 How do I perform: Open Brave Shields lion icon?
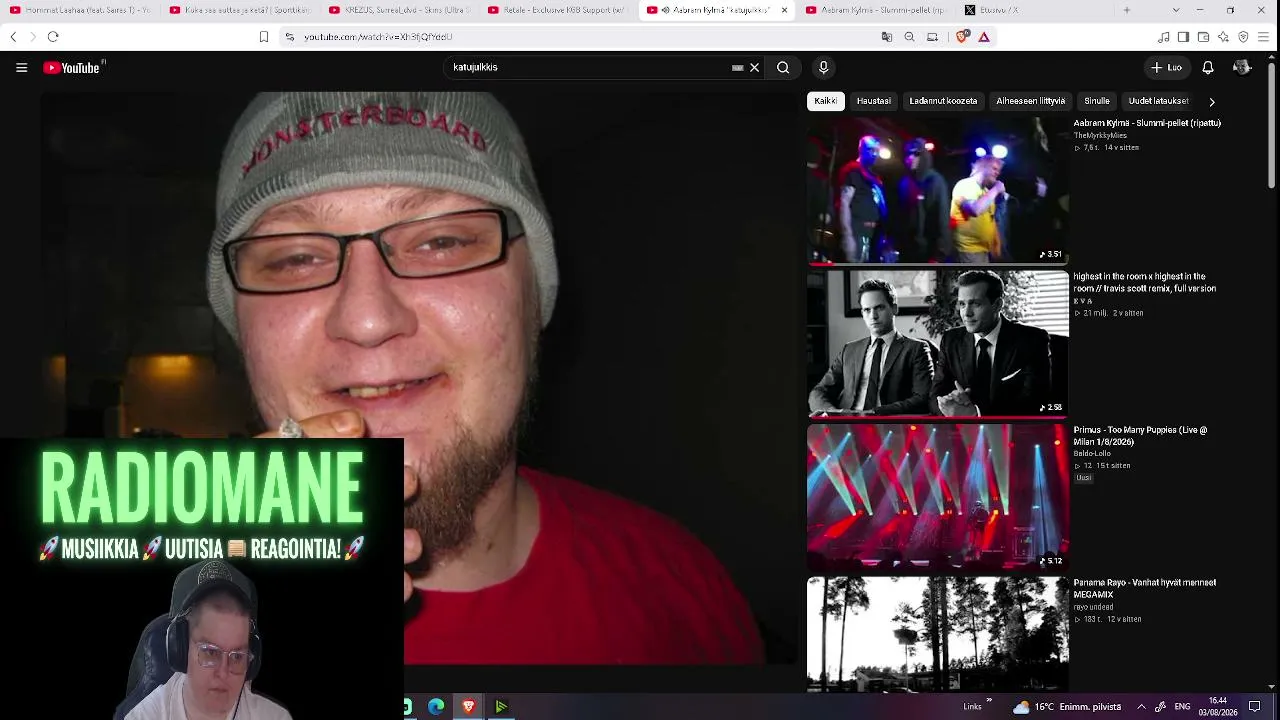(962, 37)
